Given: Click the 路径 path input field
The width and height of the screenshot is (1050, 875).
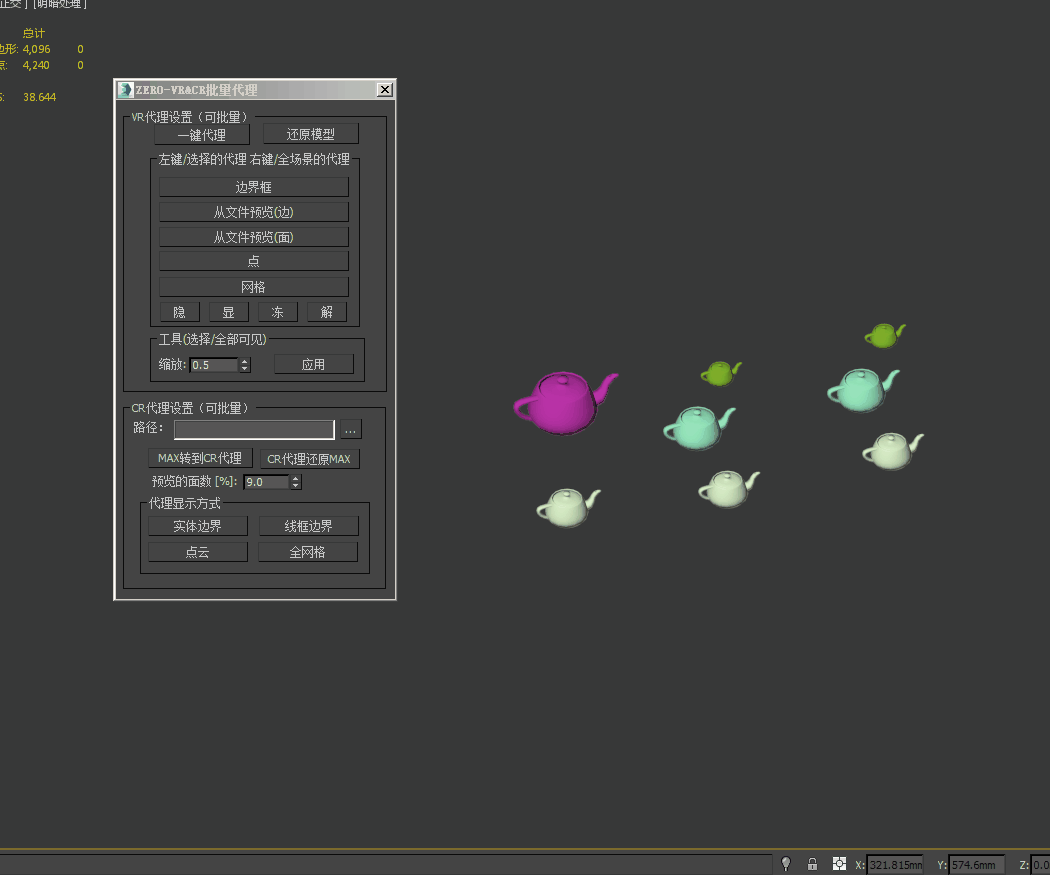Looking at the screenshot, I should pyautogui.click(x=254, y=429).
